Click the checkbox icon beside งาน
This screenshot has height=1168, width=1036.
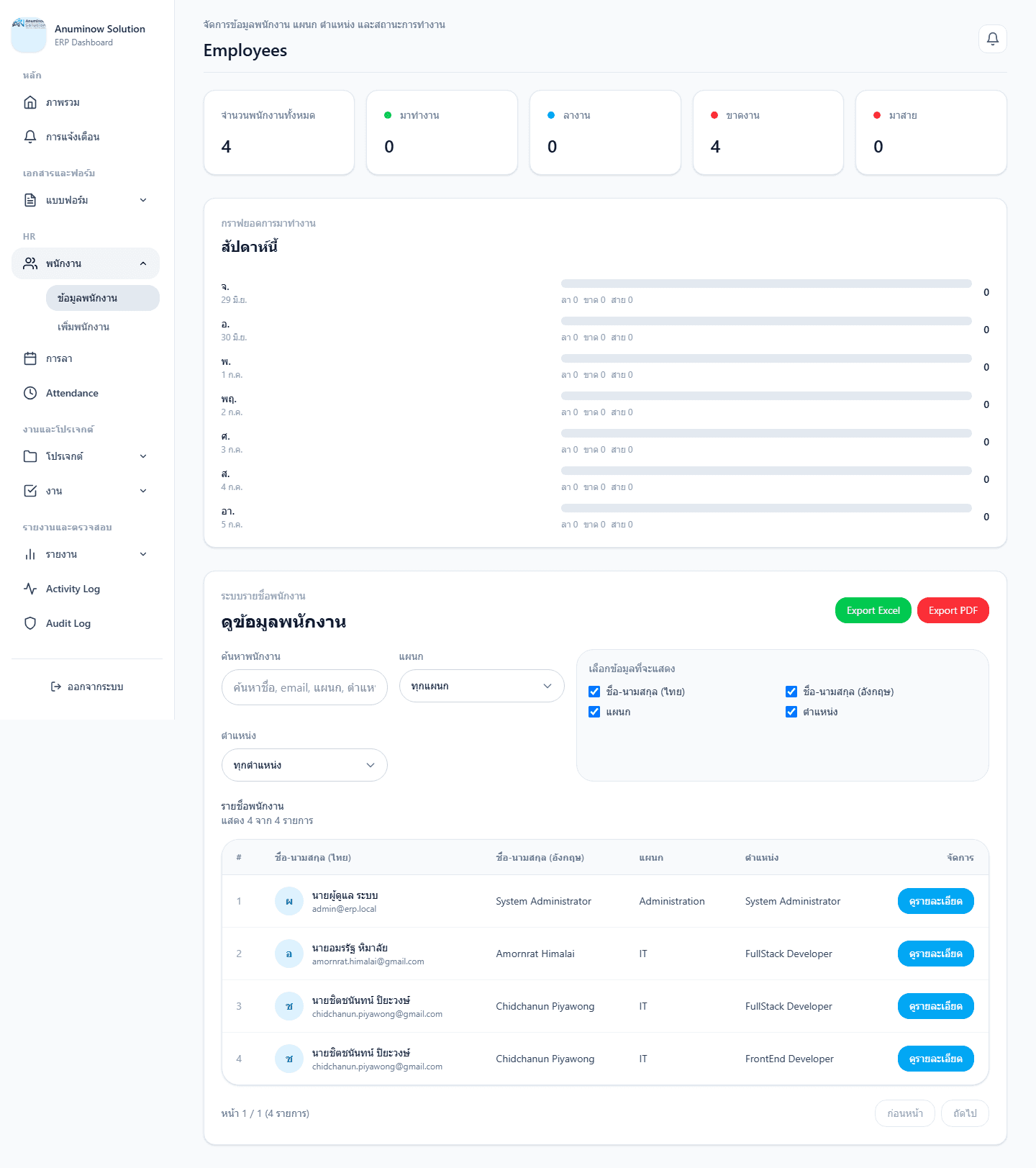click(30, 491)
